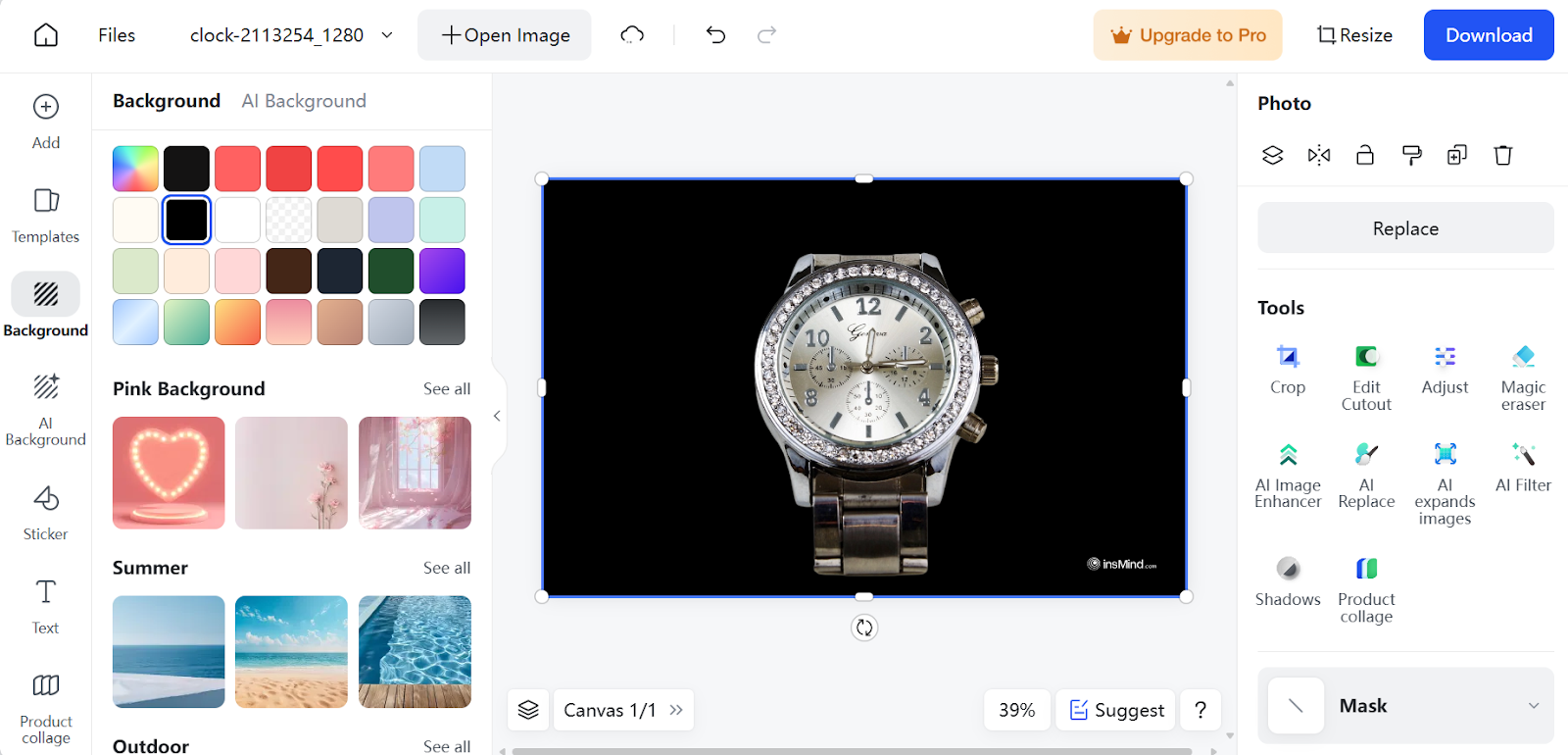Delete the photo with trash icon
1568x755 pixels.
click(x=1503, y=155)
